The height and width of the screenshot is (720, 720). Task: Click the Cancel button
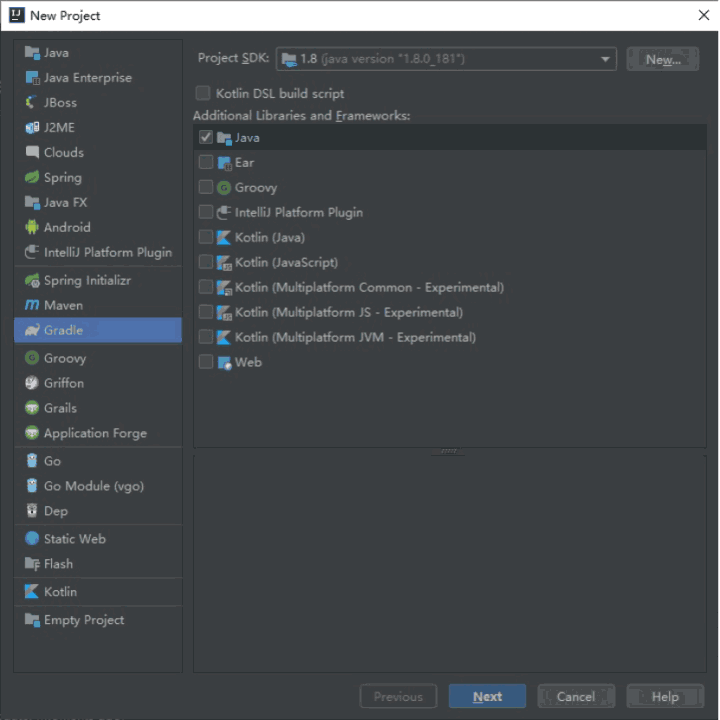pyautogui.click(x=576, y=696)
